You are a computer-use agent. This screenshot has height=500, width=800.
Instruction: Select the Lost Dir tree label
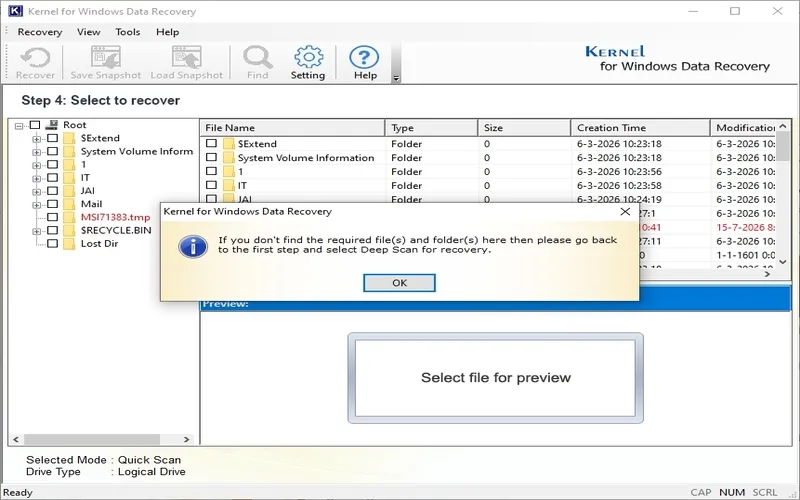click(99, 244)
